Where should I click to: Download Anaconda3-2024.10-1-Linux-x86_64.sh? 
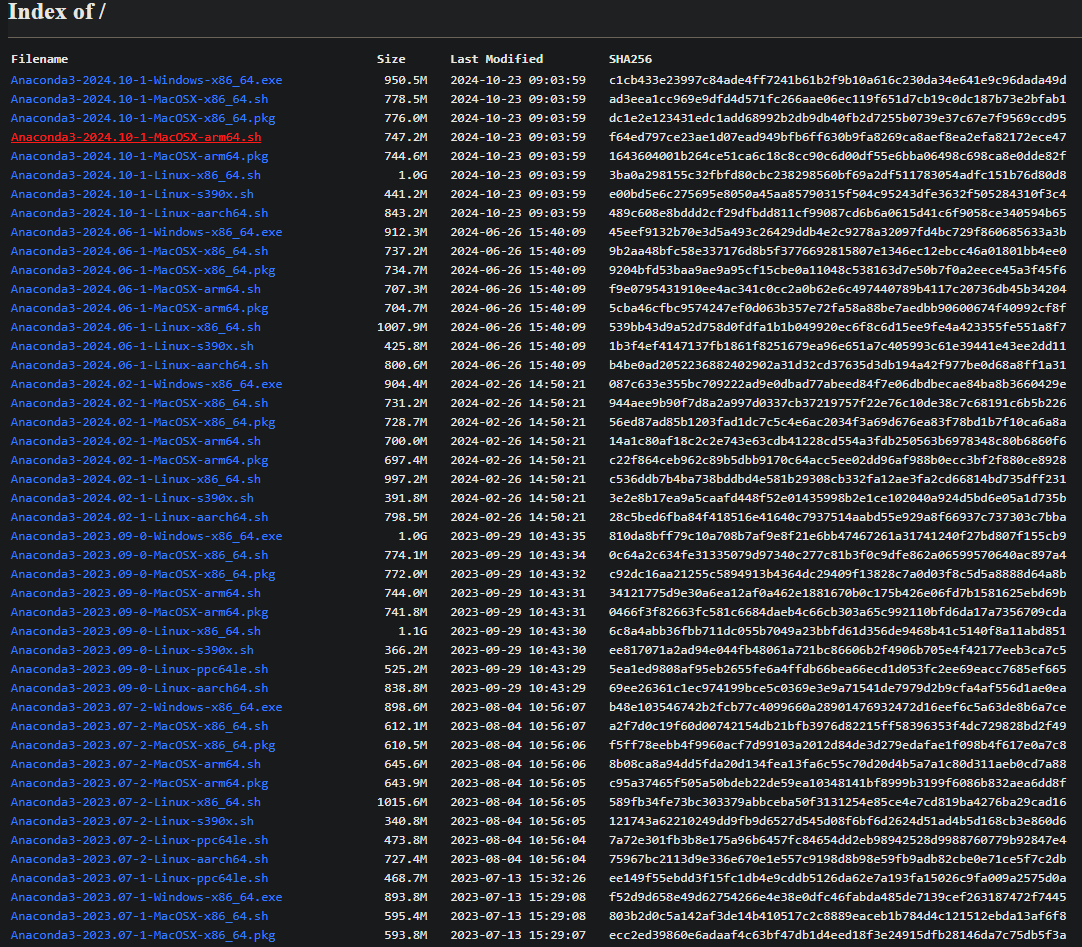tap(136, 175)
